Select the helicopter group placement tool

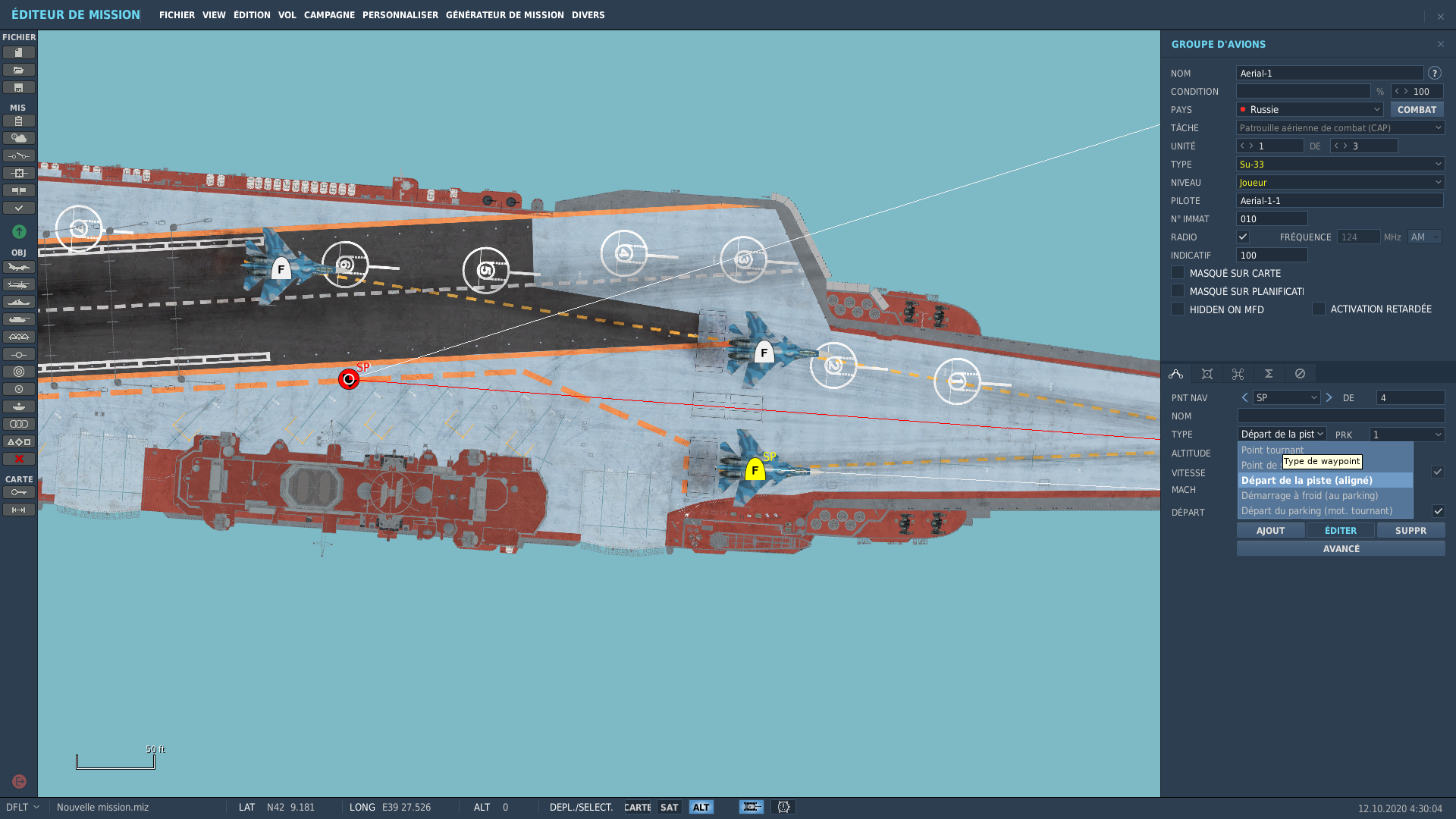19,284
